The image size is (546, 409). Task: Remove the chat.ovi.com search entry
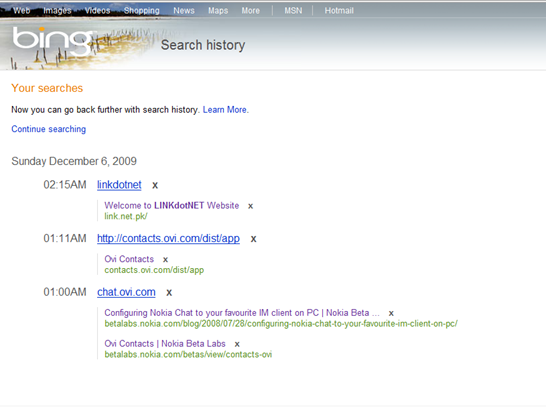click(169, 293)
